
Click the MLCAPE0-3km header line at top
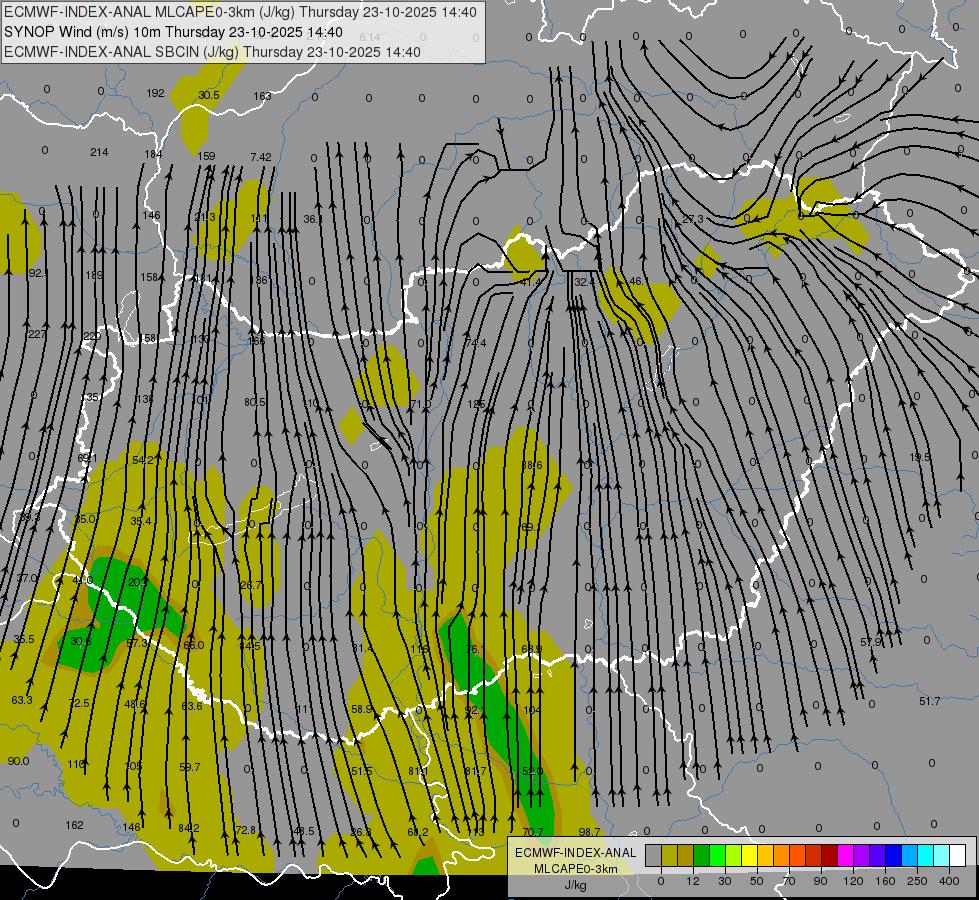[x=240, y=12]
